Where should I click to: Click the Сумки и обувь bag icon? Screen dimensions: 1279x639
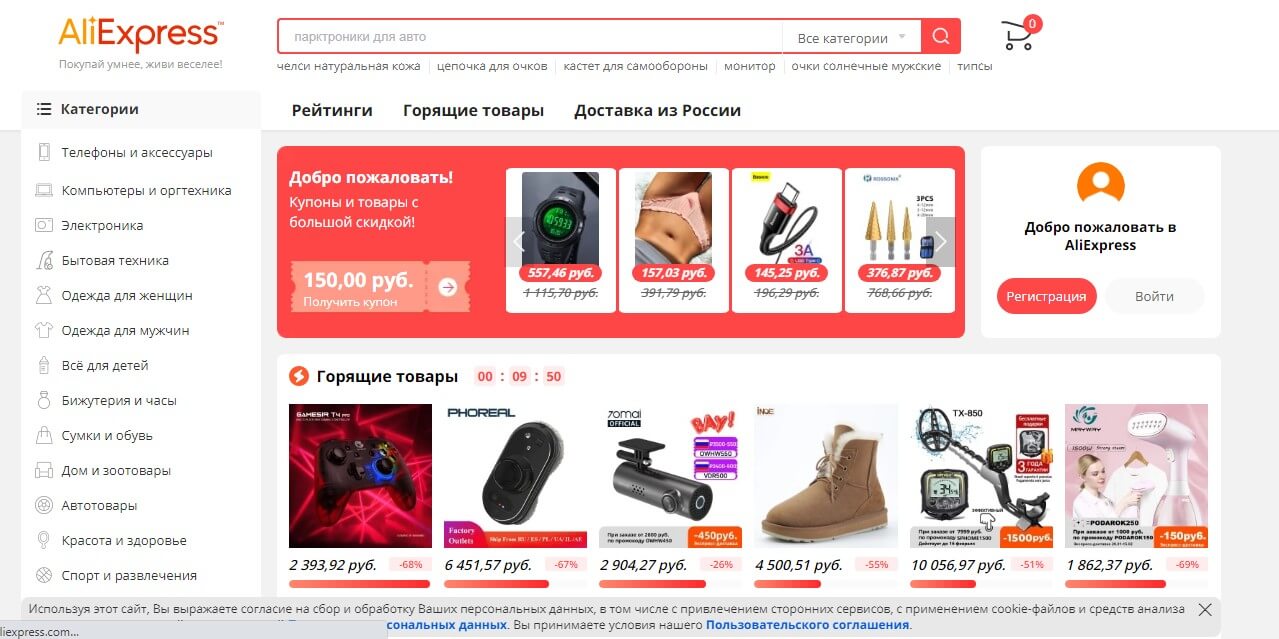[x=44, y=436]
